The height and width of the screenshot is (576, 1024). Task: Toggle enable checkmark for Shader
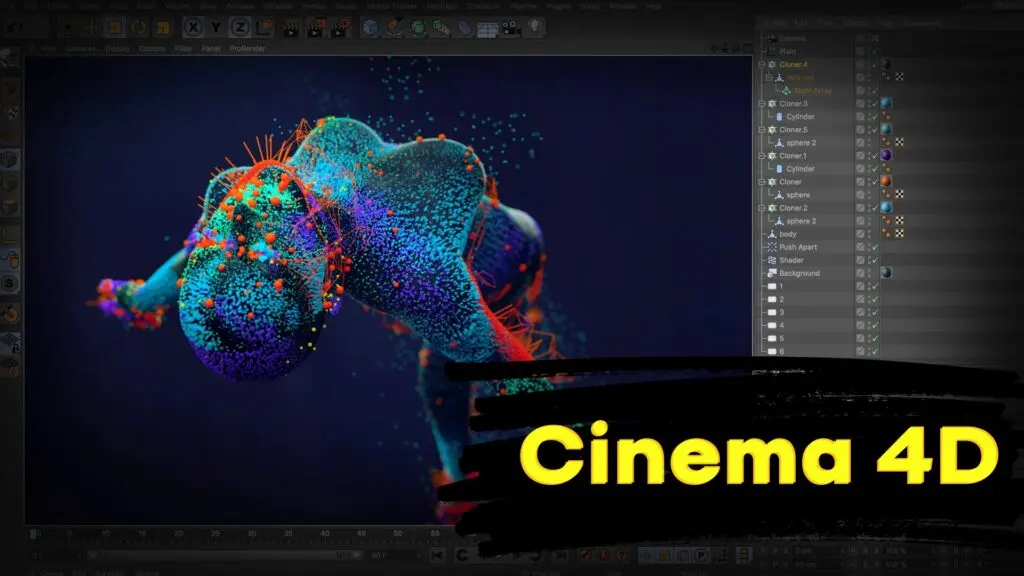(875, 260)
